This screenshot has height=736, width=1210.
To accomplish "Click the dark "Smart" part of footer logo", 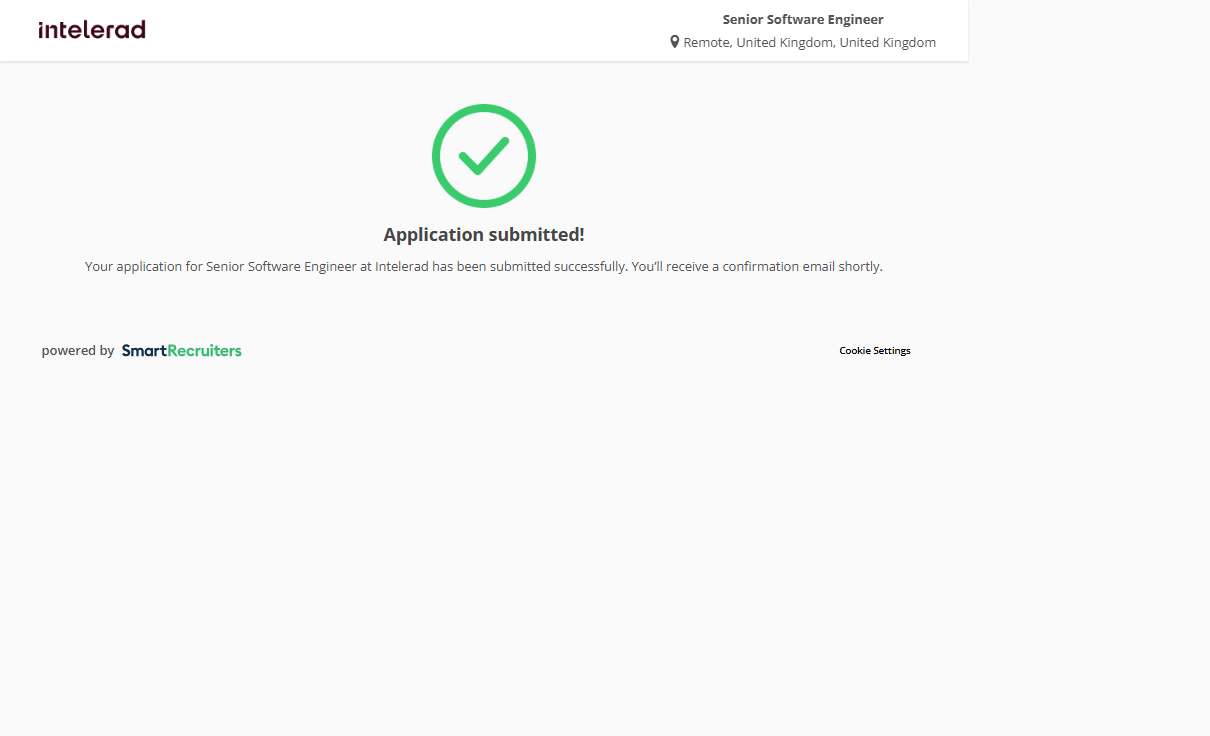I will pos(144,351).
